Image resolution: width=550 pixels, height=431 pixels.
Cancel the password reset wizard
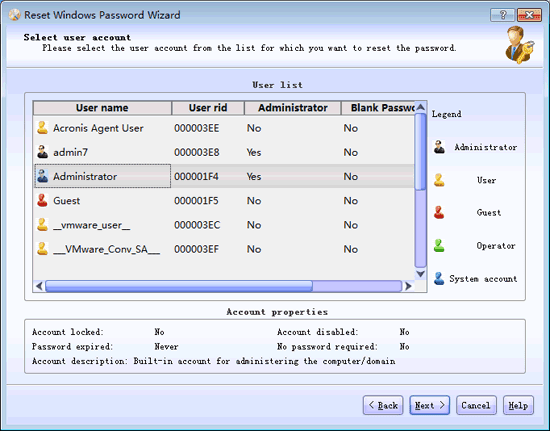tap(476, 405)
